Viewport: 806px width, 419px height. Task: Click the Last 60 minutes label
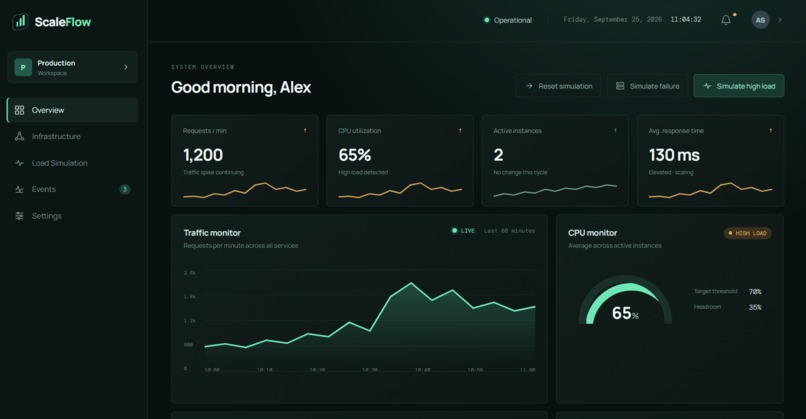(x=509, y=231)
